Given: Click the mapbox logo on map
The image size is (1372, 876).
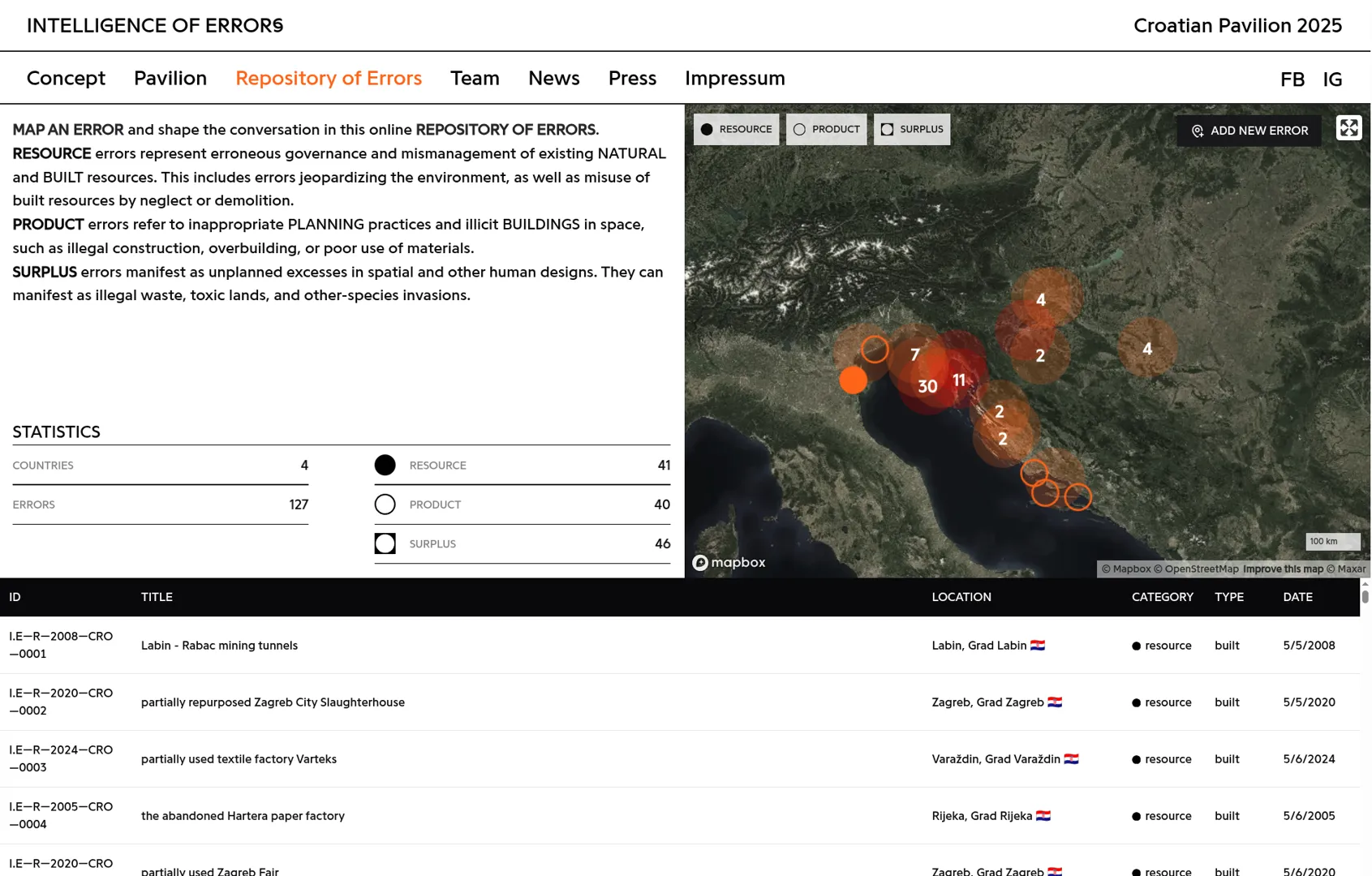Looking at the screenshot, I should pos(729,562).
